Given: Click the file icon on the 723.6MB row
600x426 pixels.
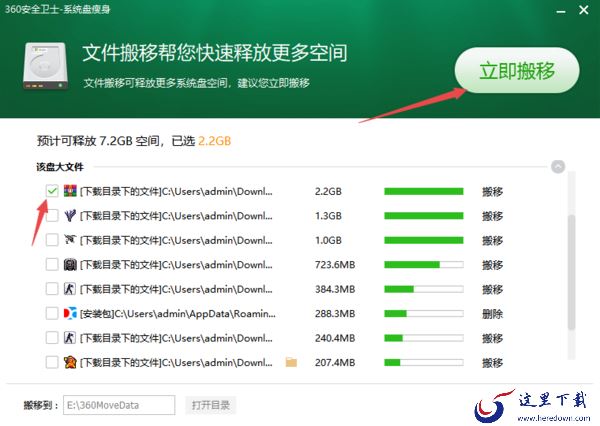Looking at the screenshot, I should [70, 264].
